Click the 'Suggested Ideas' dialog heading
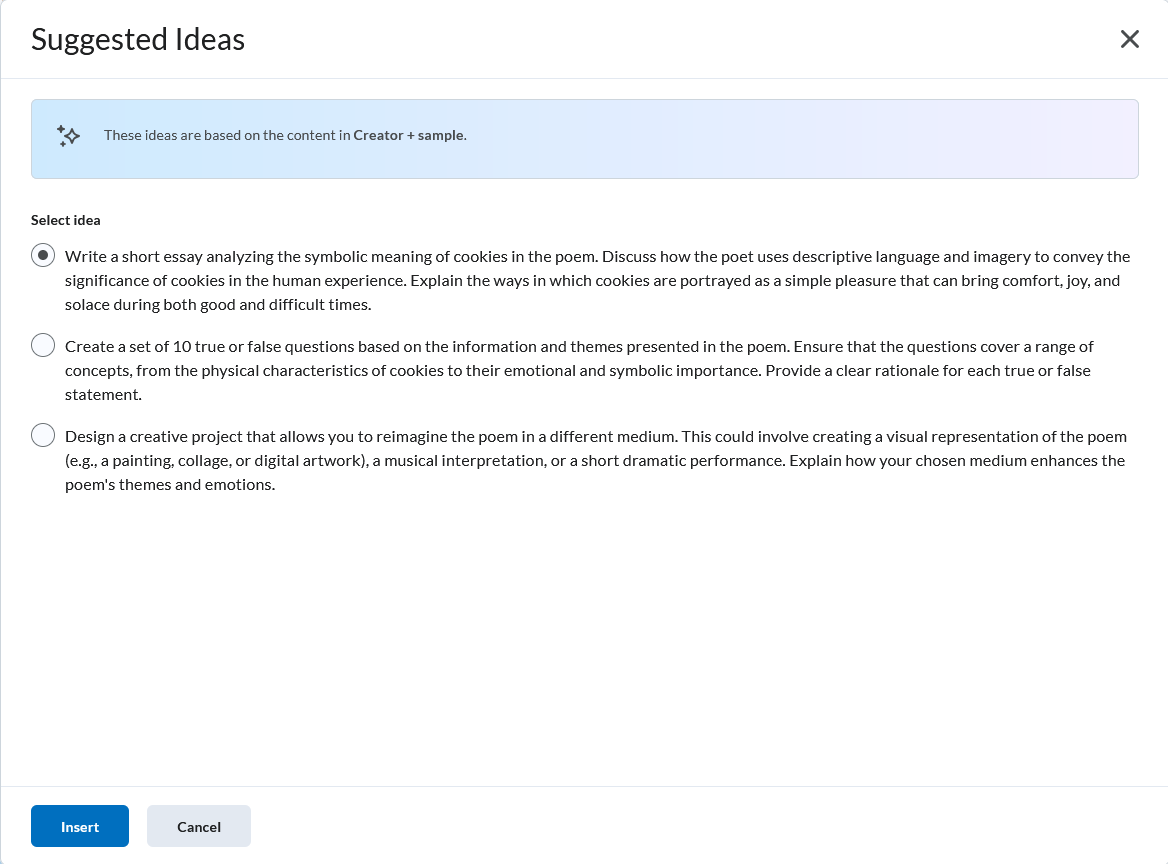This screenshot has height=864, width=1168. click(138, 39)
